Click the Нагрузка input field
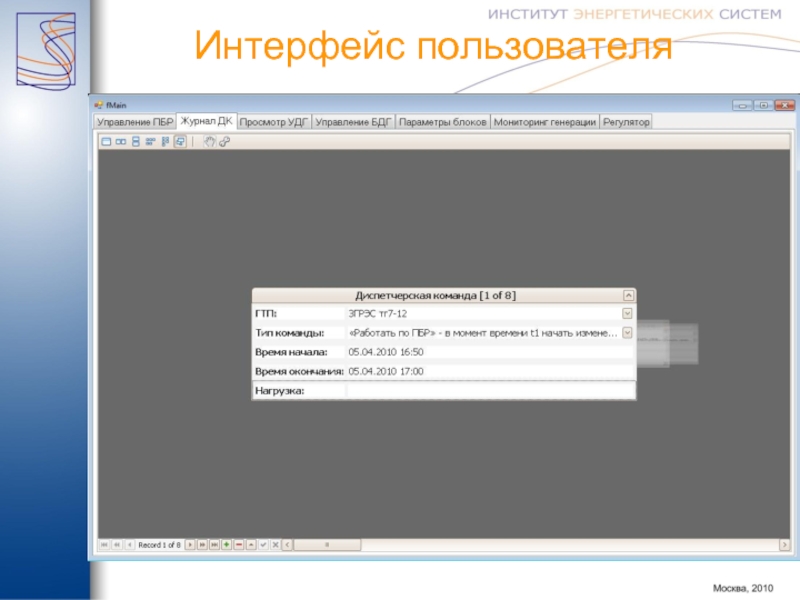 coord(490,391)
